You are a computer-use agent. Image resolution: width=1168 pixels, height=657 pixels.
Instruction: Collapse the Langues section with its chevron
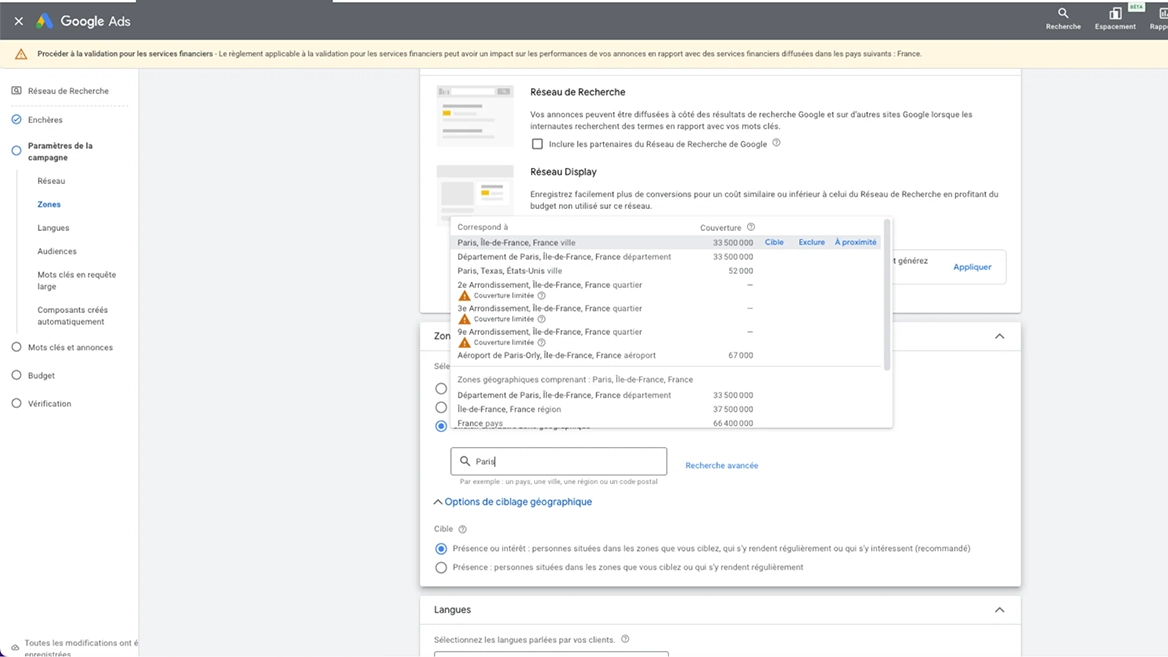(1000, 610)
